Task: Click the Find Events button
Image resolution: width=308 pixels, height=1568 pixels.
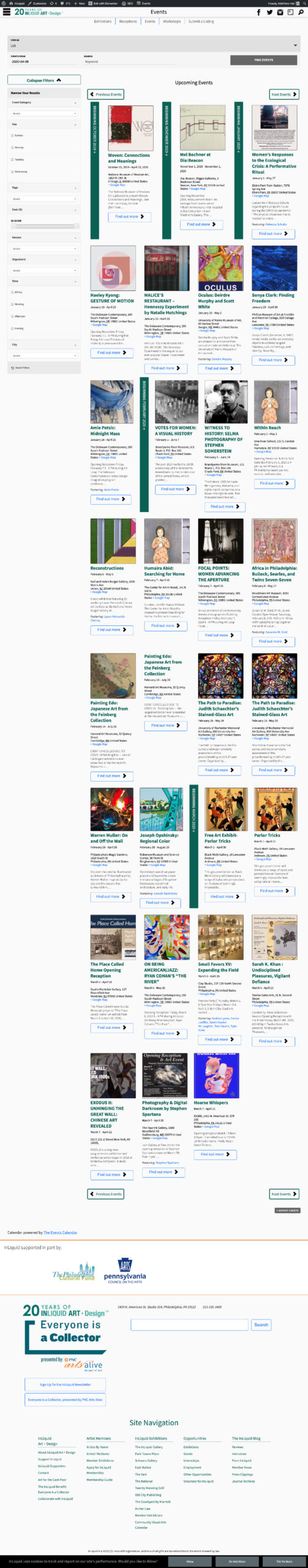Action: coord(264,60)
